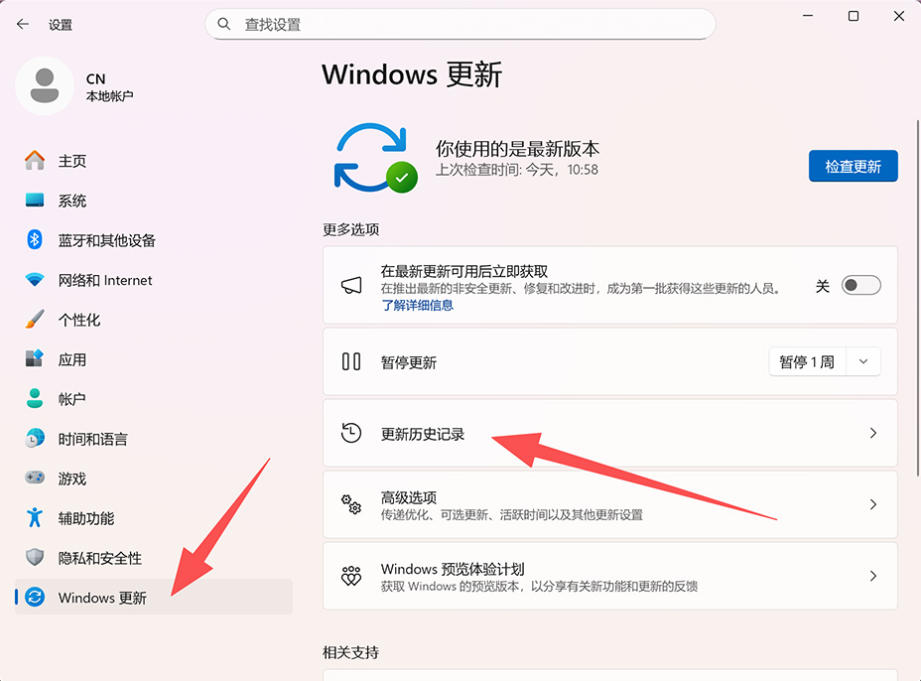Click the 网络和 Internet Wi-Fi icon
The width and height of the screenshot is (921, 681).
coord(35,280)
